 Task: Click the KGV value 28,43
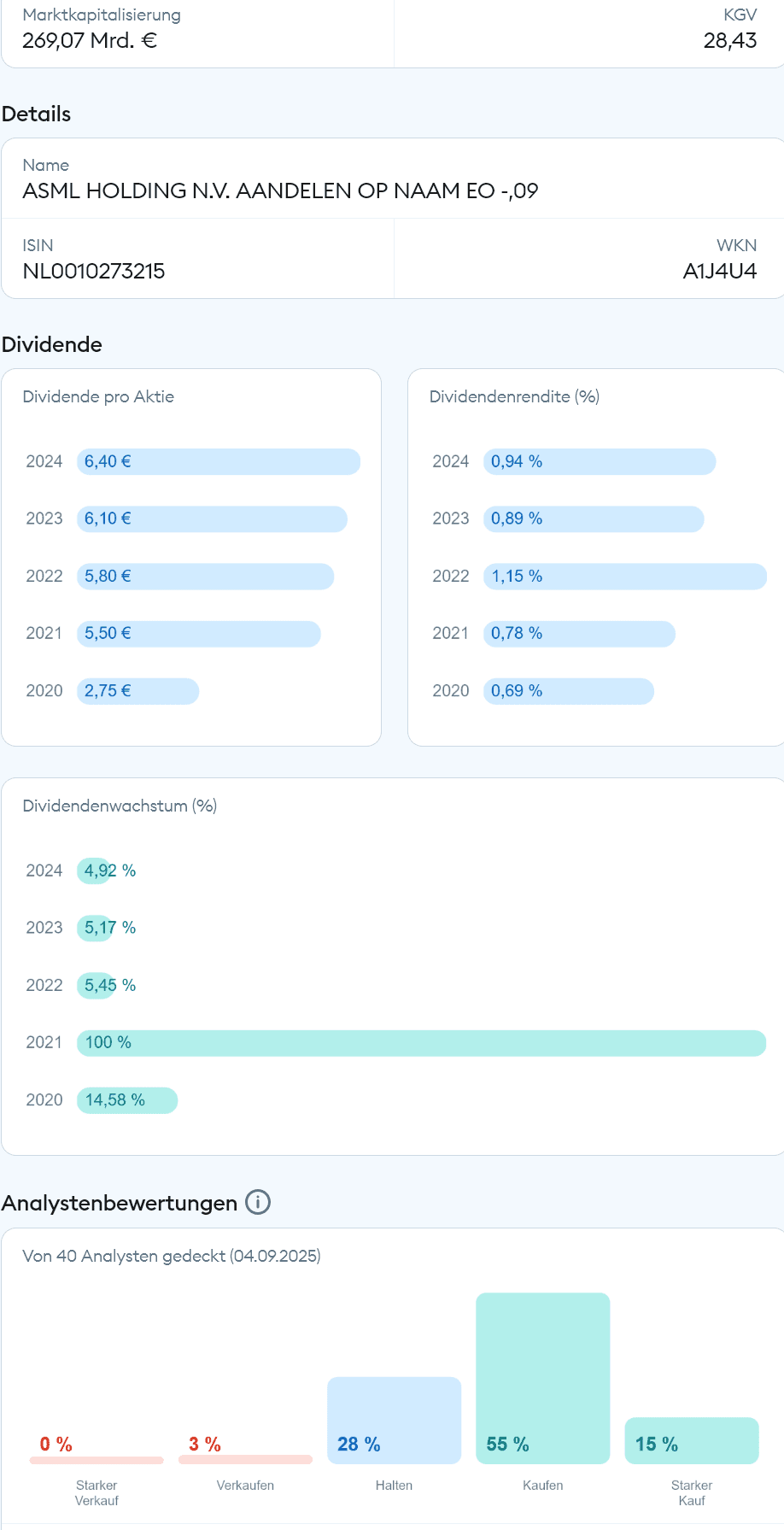[729, 41]
